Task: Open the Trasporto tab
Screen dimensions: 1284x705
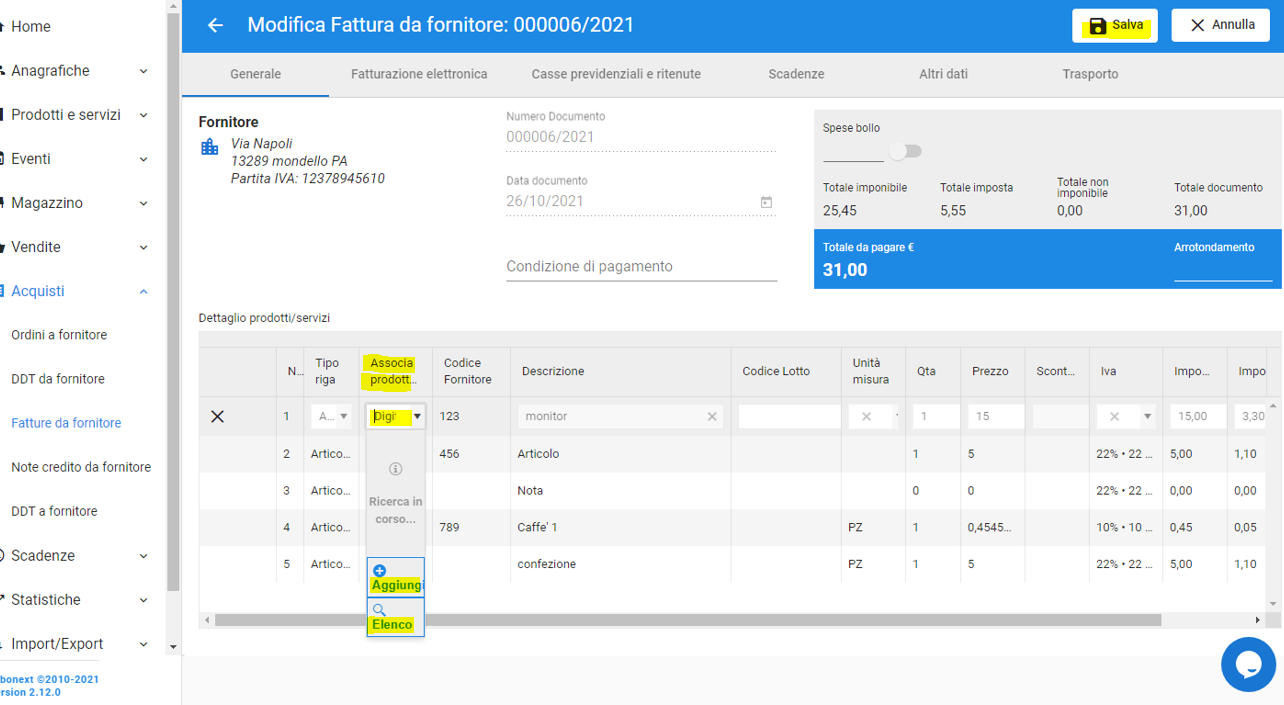Action: point(1090,74)
